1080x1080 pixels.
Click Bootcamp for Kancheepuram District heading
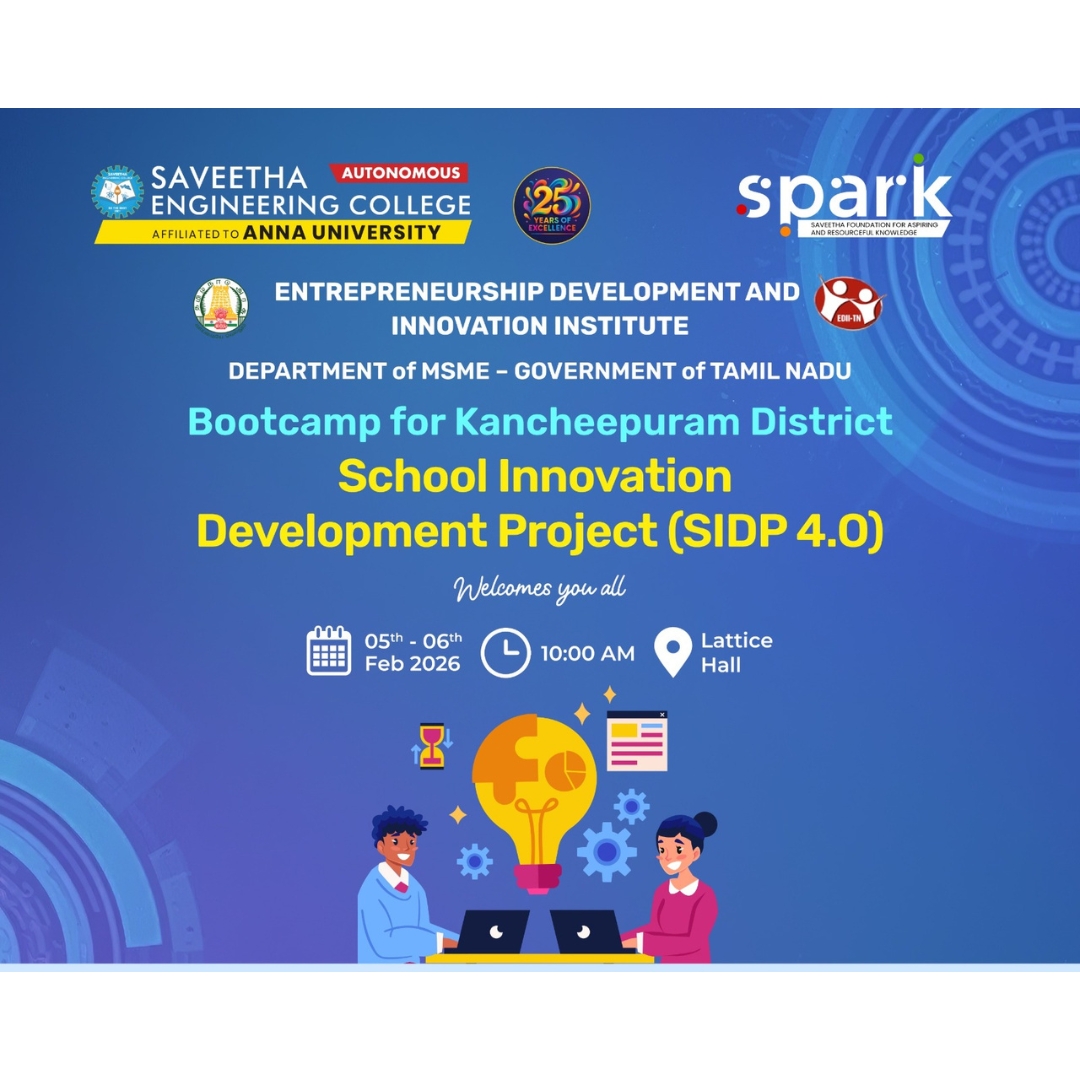coord(540,420)
